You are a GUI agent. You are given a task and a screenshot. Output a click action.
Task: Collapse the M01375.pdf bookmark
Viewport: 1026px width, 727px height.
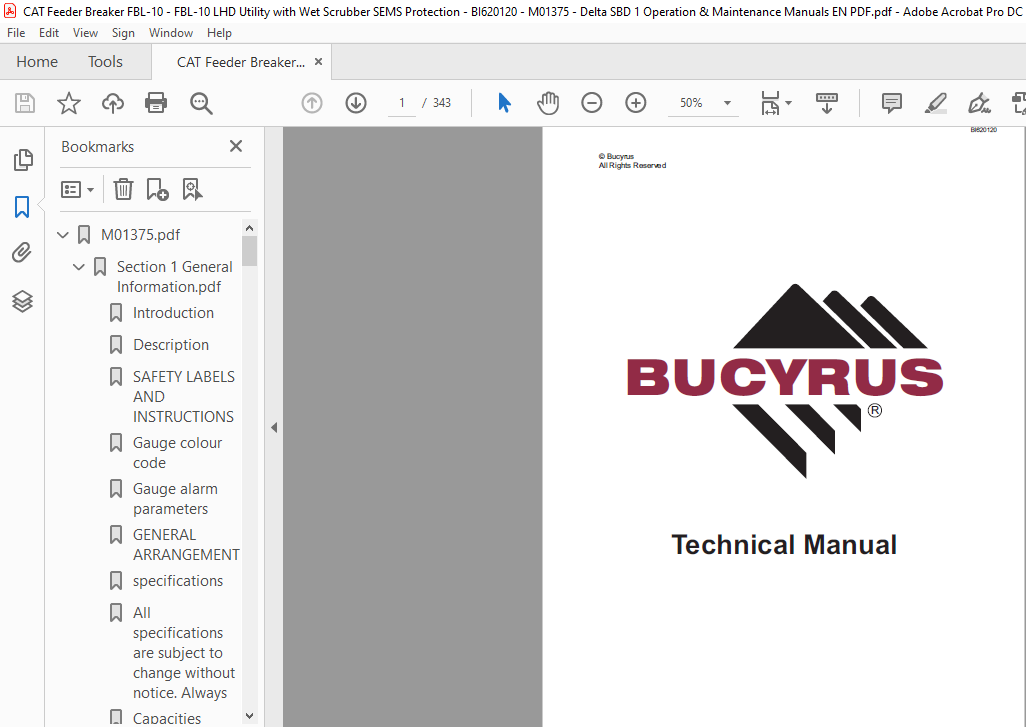pyautogui.click(x=63, y=234)
